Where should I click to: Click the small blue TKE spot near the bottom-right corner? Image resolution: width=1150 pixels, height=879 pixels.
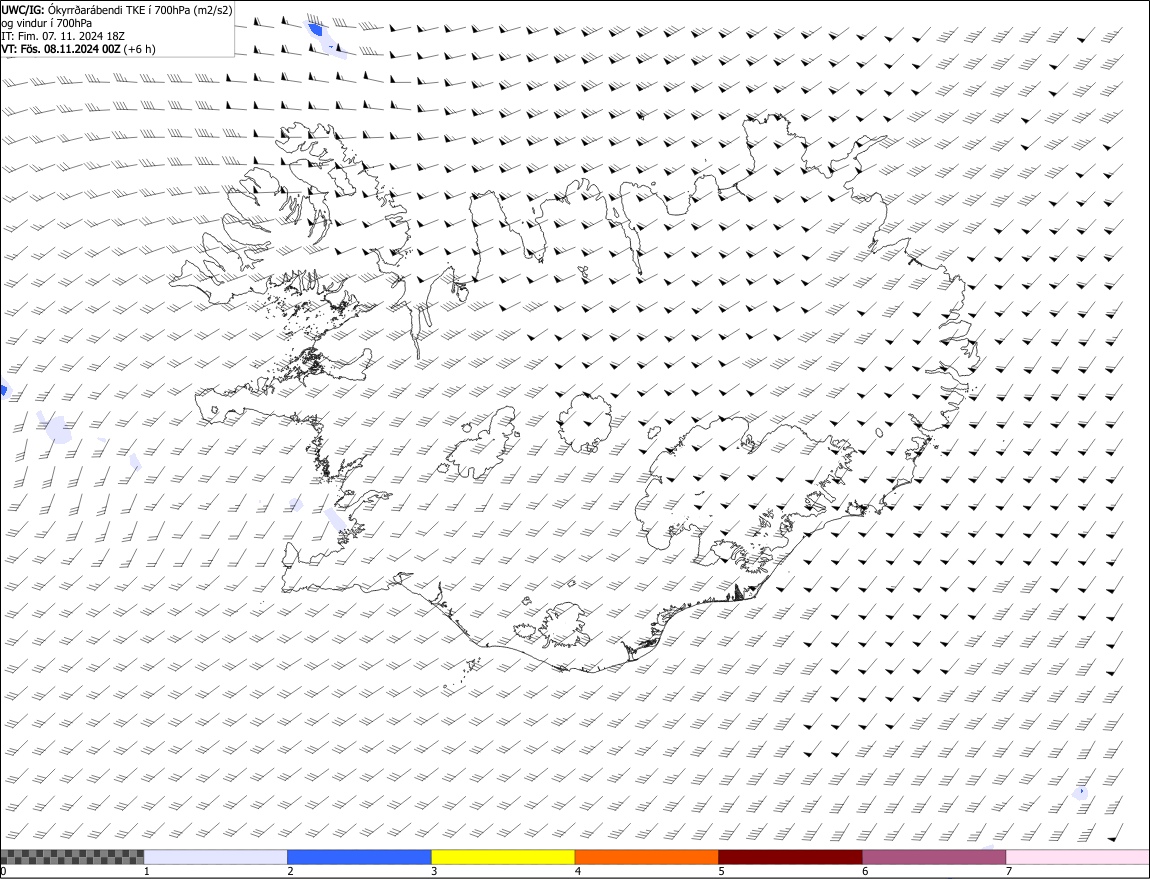click(x=1082, y=792)
